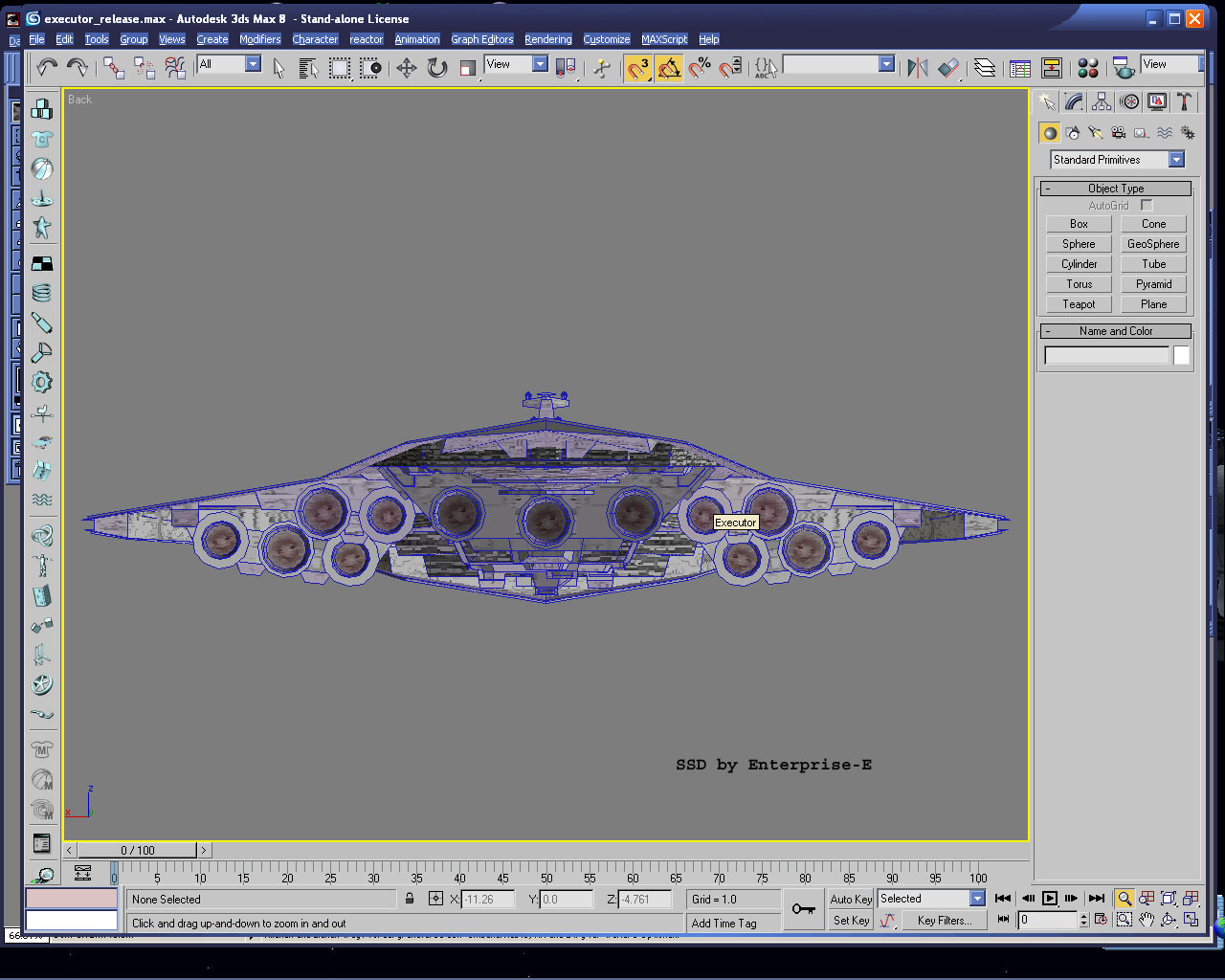The image size is (1225, 980).
Task: Open the Select by Name list
Action: (x=308, y=67)
